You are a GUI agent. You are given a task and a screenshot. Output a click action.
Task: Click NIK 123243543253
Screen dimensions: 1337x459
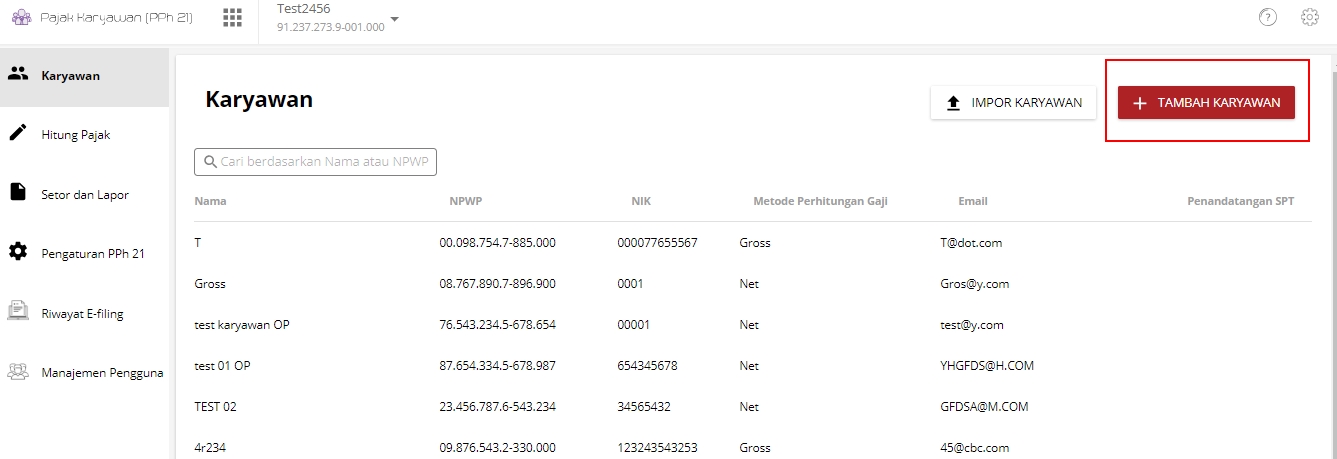coord(657,448)
